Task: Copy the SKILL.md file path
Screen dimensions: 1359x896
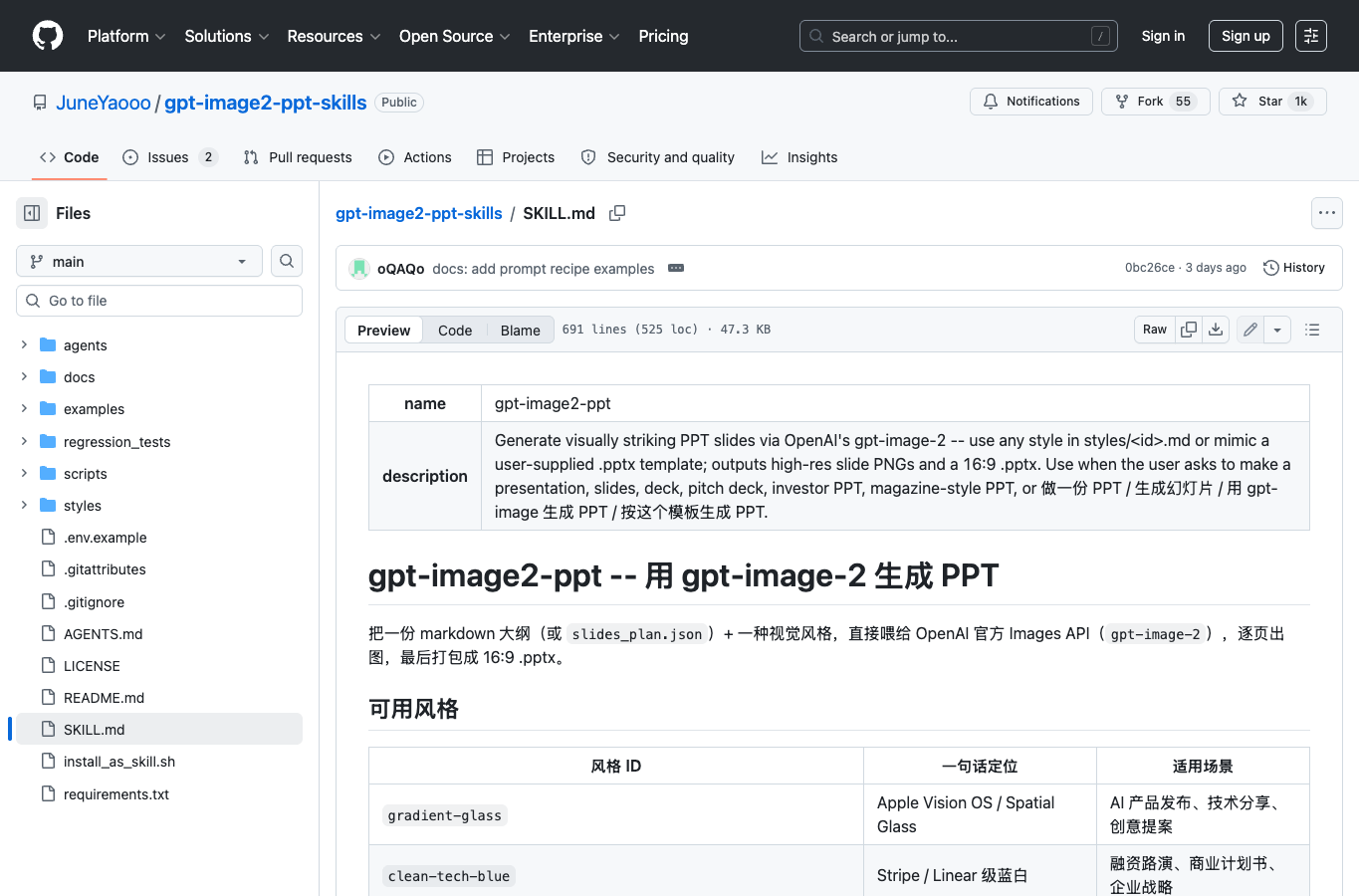Action: pos(617,213)
